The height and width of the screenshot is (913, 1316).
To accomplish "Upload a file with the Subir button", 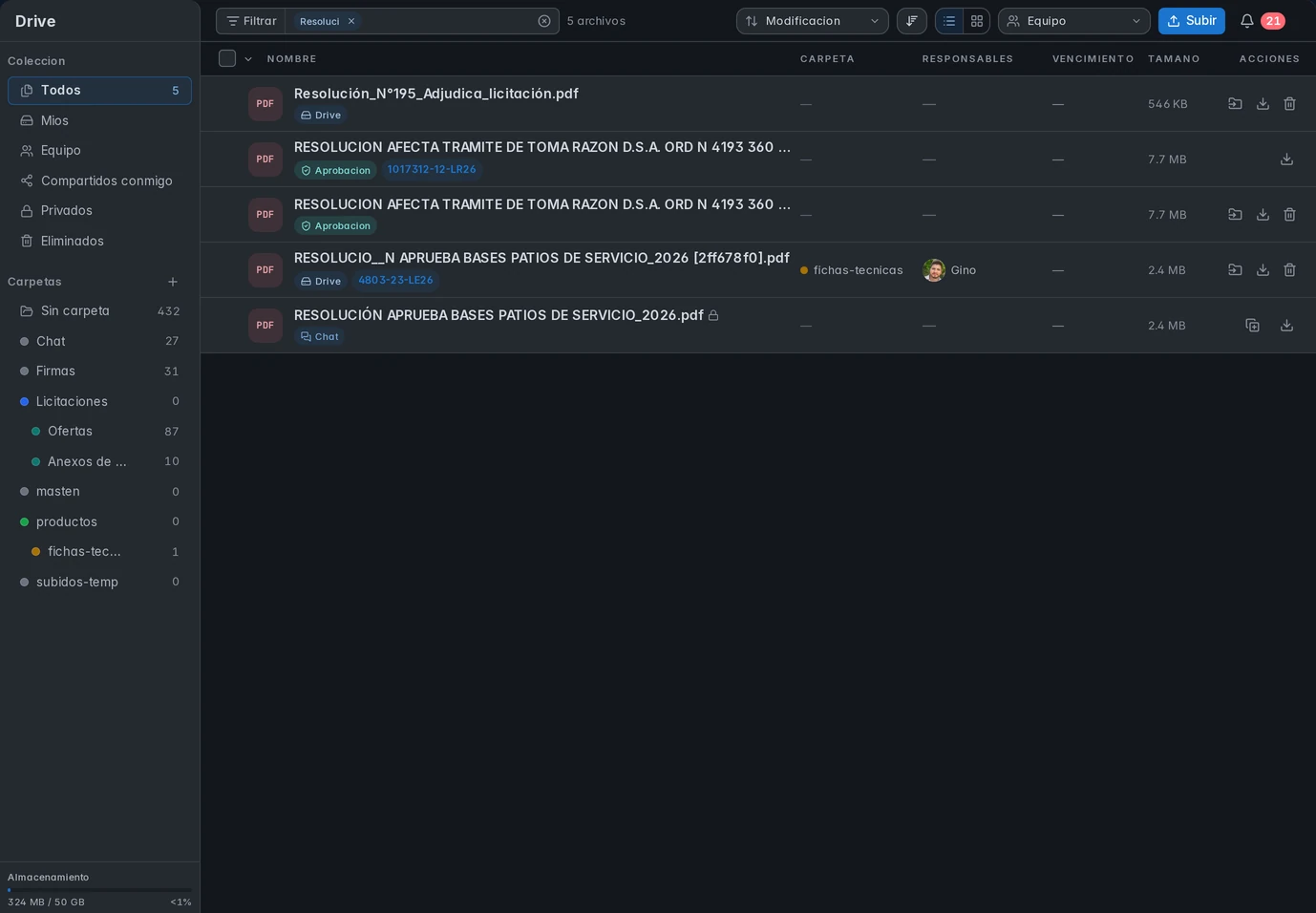I will tap(1192, 21).
